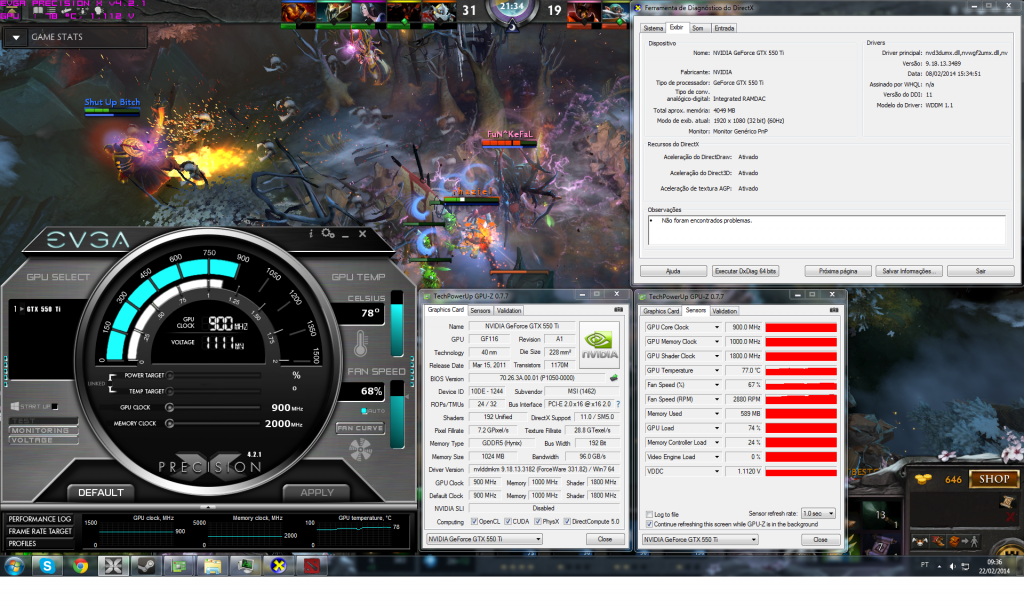This screenshot has width=1024, height=614.
Task: Click the day/night game clock showing 21:34
Action: (511, 9)
